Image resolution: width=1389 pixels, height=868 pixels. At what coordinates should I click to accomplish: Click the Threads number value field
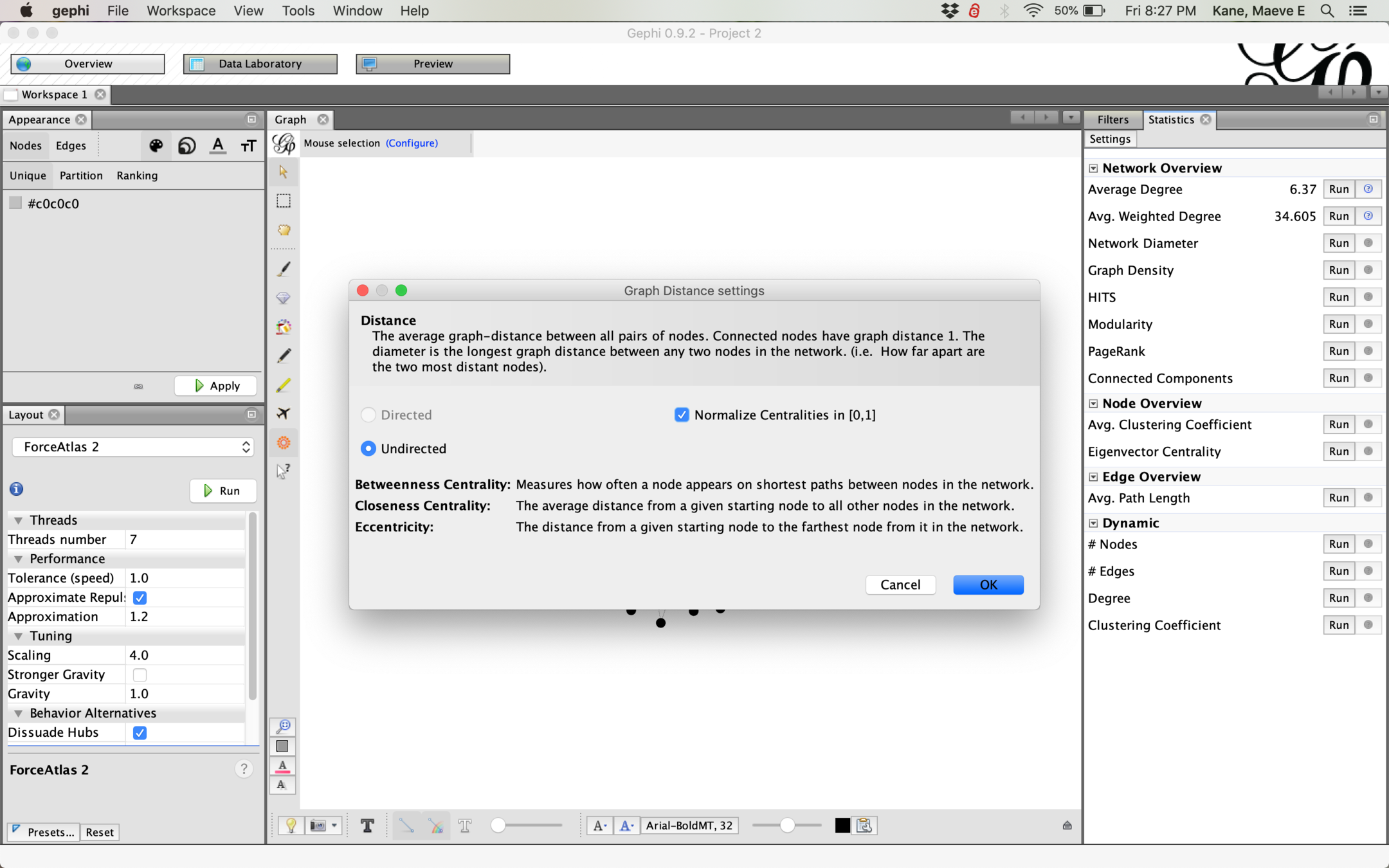click(x=185, y=539)
